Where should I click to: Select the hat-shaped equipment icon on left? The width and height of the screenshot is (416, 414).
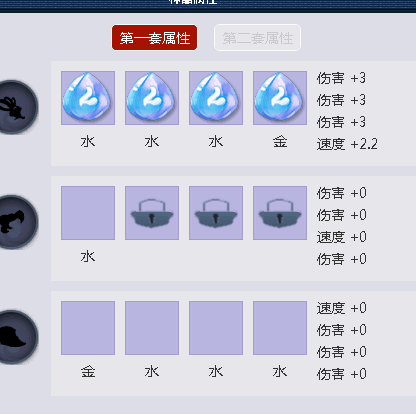click(x=17, y=337)
